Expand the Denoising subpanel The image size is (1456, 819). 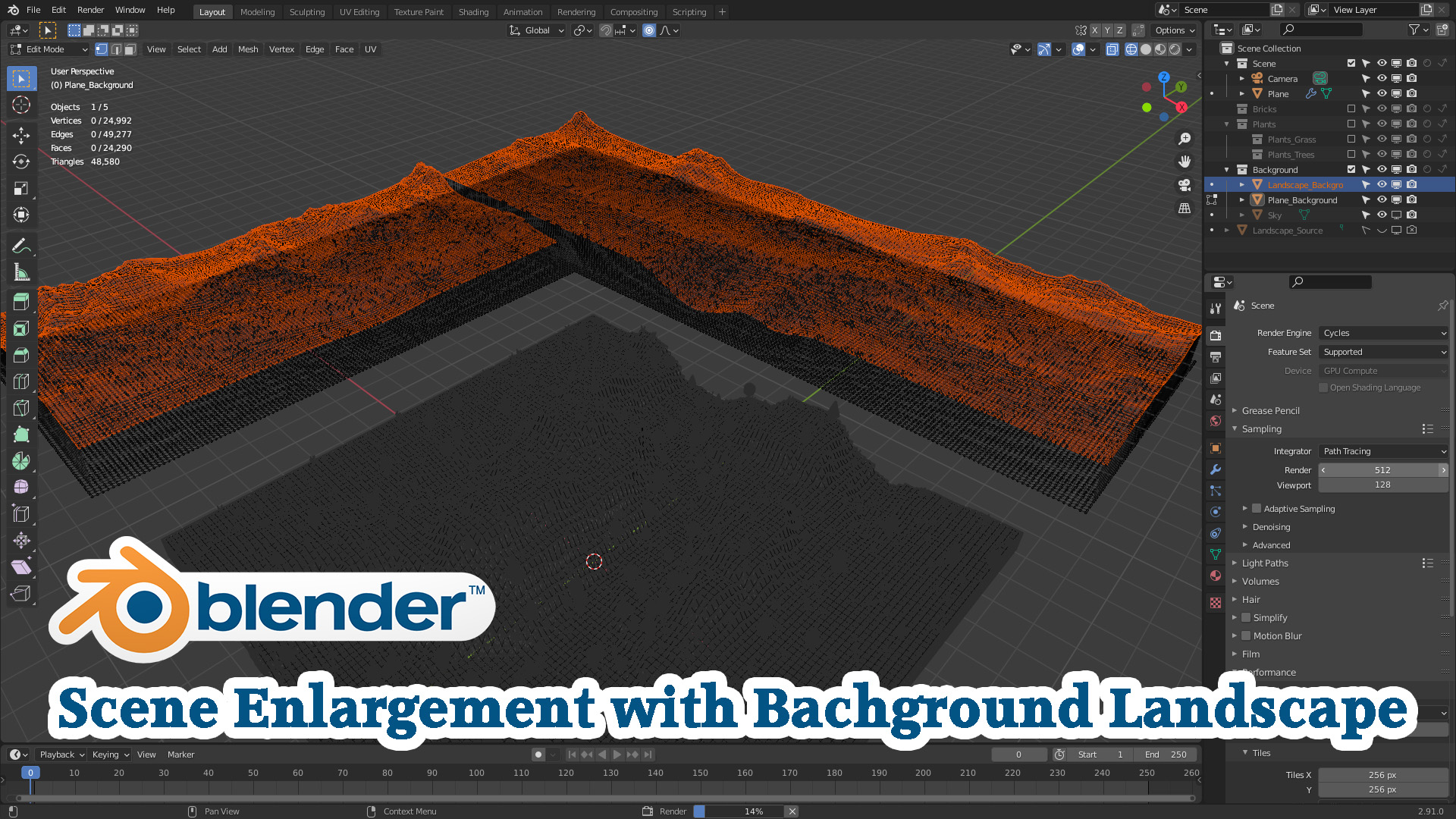(x=1271, y=527)
